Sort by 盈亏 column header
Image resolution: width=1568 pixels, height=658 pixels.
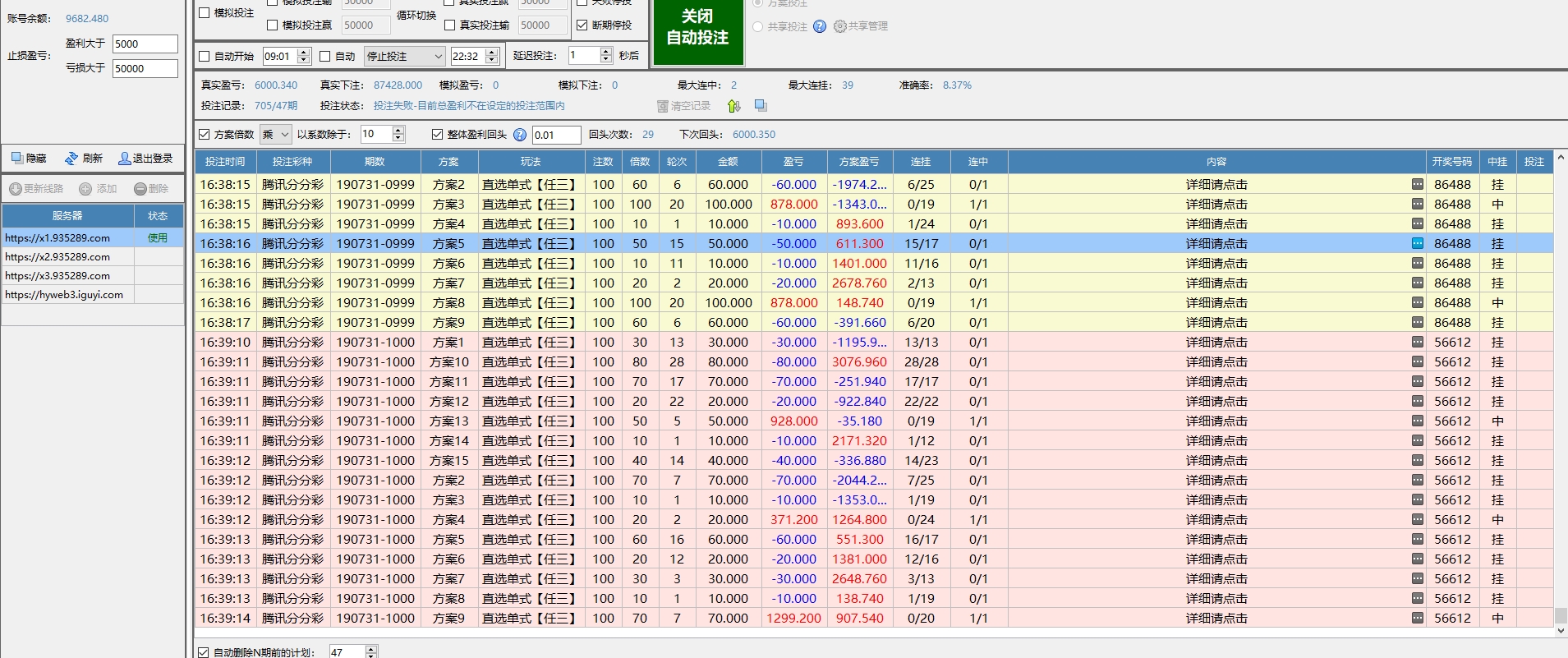793,162
